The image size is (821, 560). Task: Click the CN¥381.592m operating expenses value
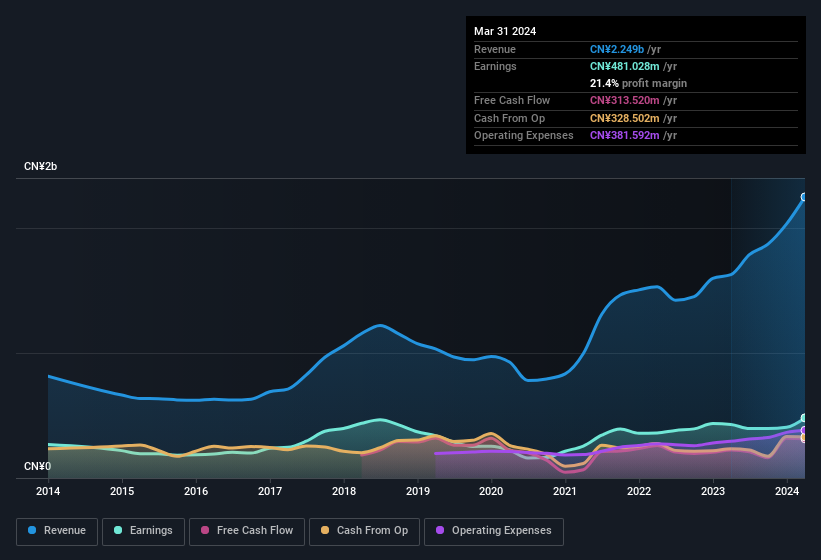tap(625, 135)
